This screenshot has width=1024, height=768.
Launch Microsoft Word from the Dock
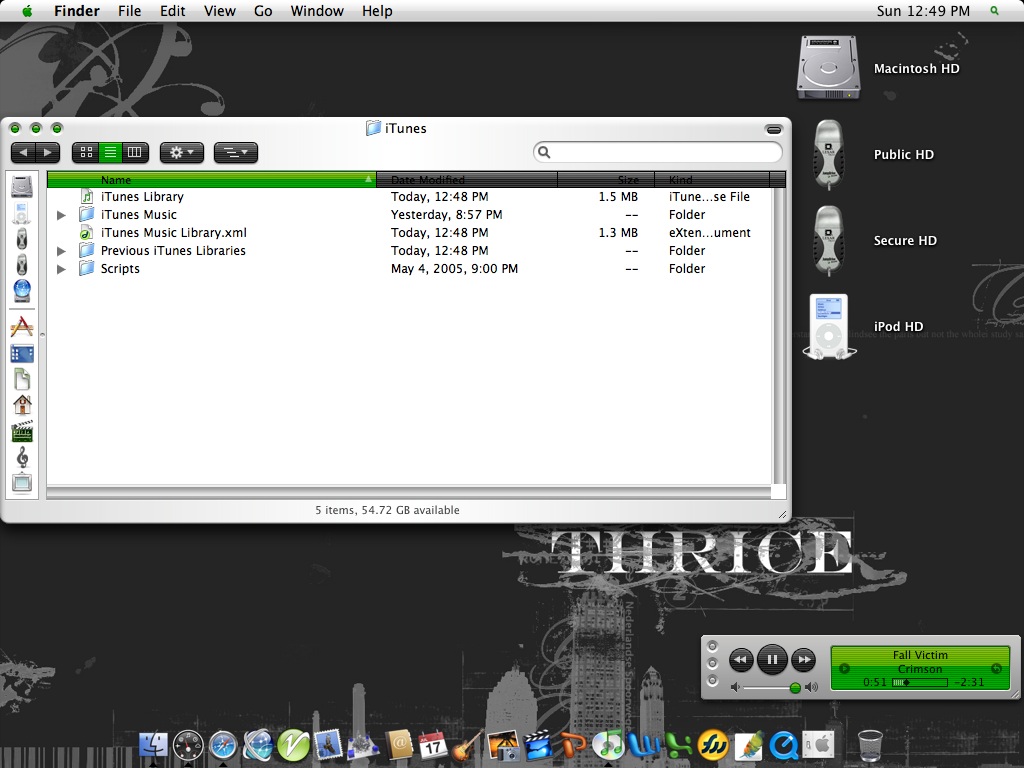[x=643, y=746]
